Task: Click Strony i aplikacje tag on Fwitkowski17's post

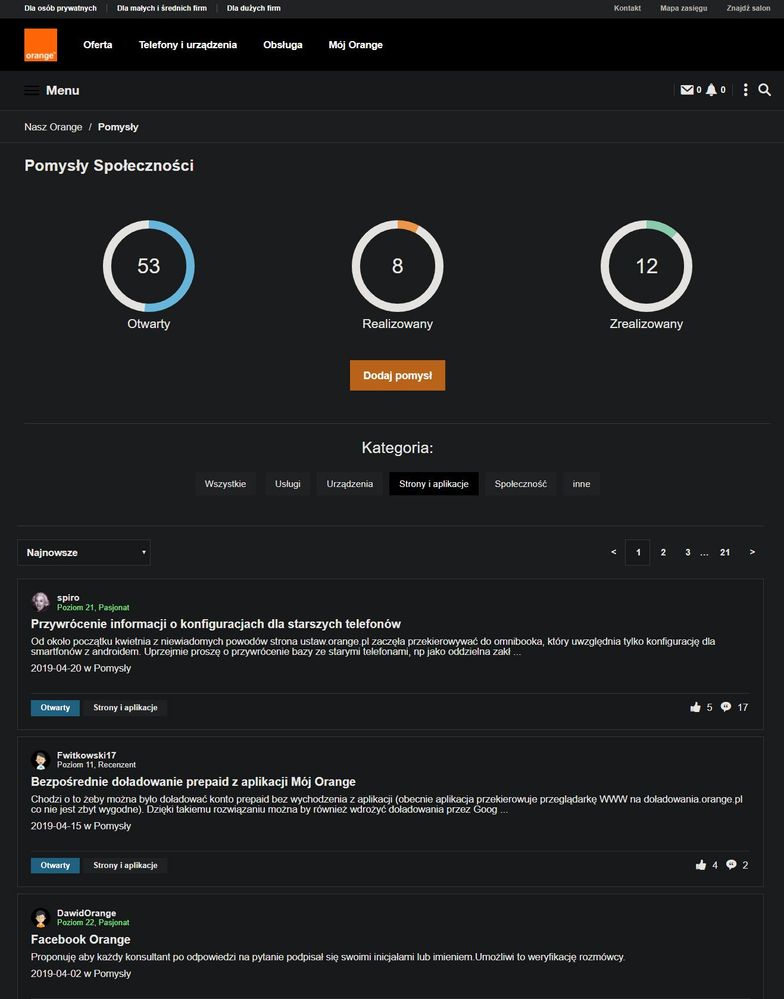Action: coord(125,865)
